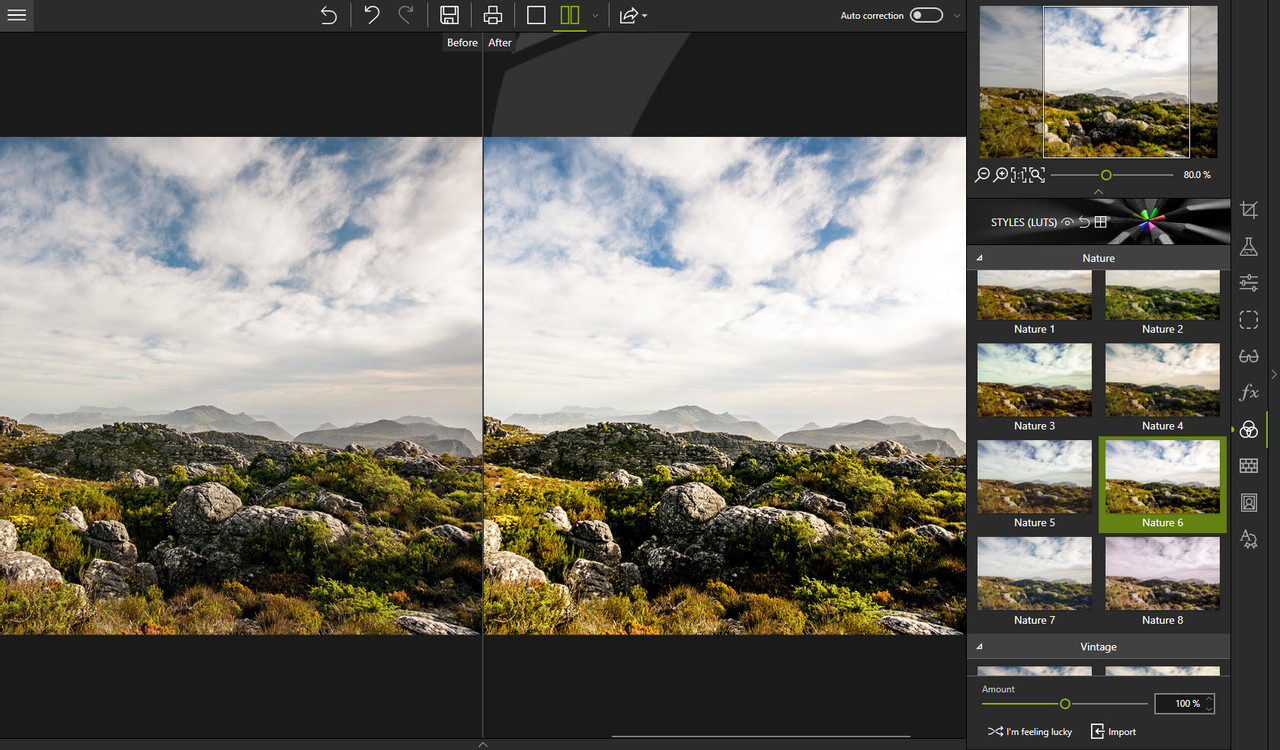
Task: Click the print icon in toolbar
Action: coord(492,15)
